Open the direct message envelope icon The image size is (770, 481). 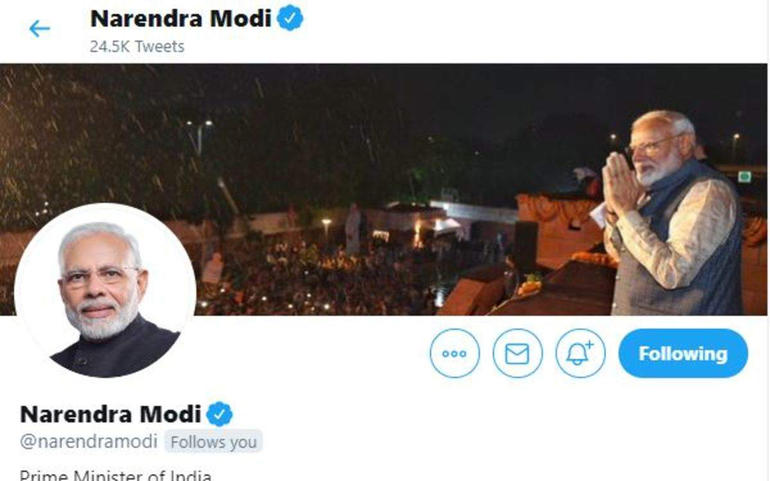pyautogui.click(x=517, y=354)
